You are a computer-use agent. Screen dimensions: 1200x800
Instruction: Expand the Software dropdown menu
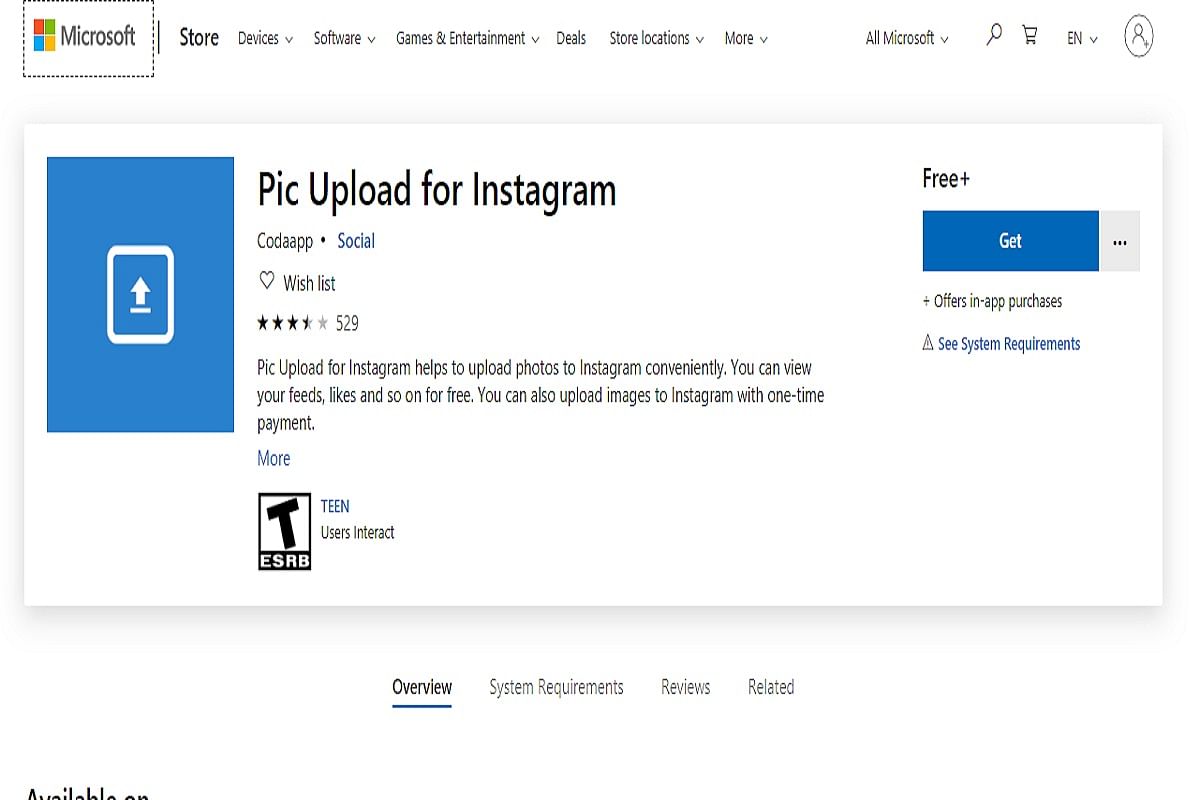tap(344, 38)
